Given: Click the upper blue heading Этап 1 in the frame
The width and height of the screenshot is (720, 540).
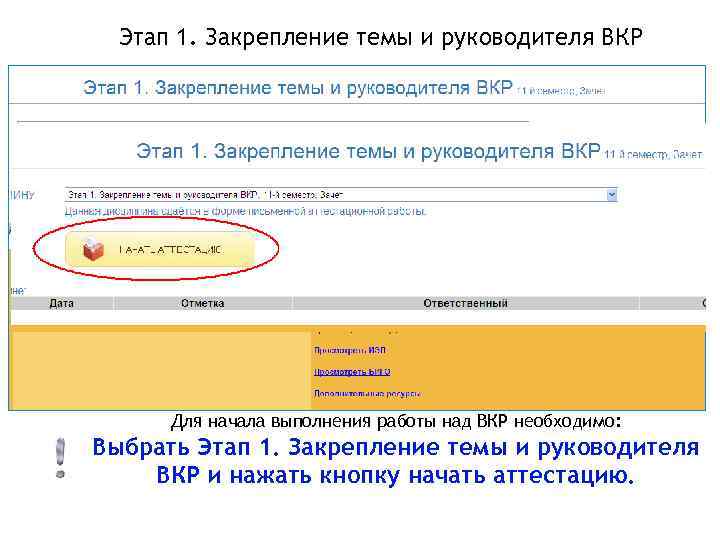Looking at the screenshot, I should pyautogui.click(x=298, y=87).
